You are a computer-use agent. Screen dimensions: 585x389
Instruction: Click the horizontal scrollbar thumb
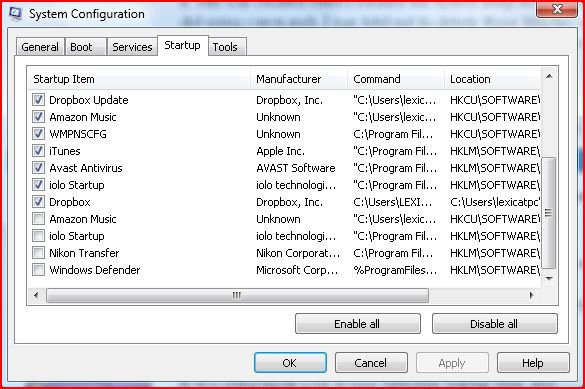pyautogui.click(x=237, y=295)
